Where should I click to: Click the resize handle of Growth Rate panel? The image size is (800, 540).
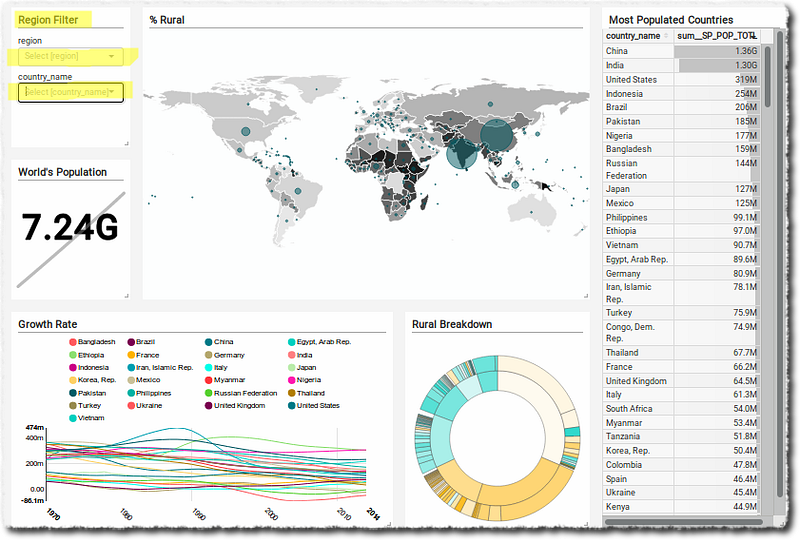pyautogui.click(x=389, y=523)
